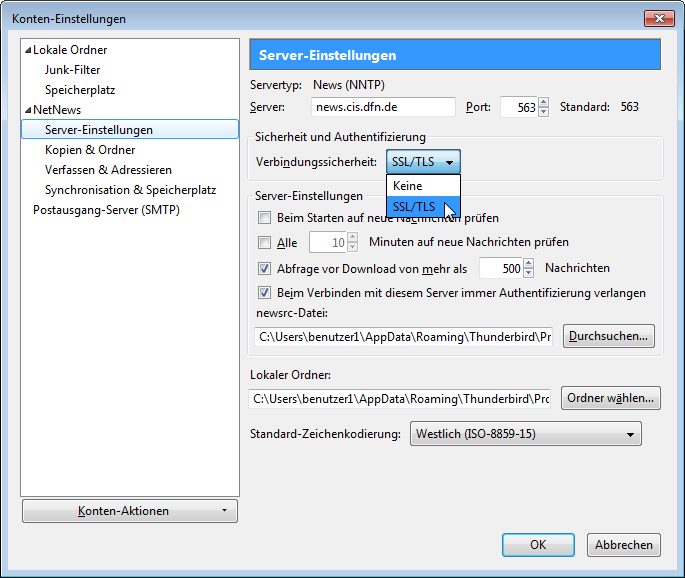Choose SSL/TLS option in dropdown list

tap(415, 206)
